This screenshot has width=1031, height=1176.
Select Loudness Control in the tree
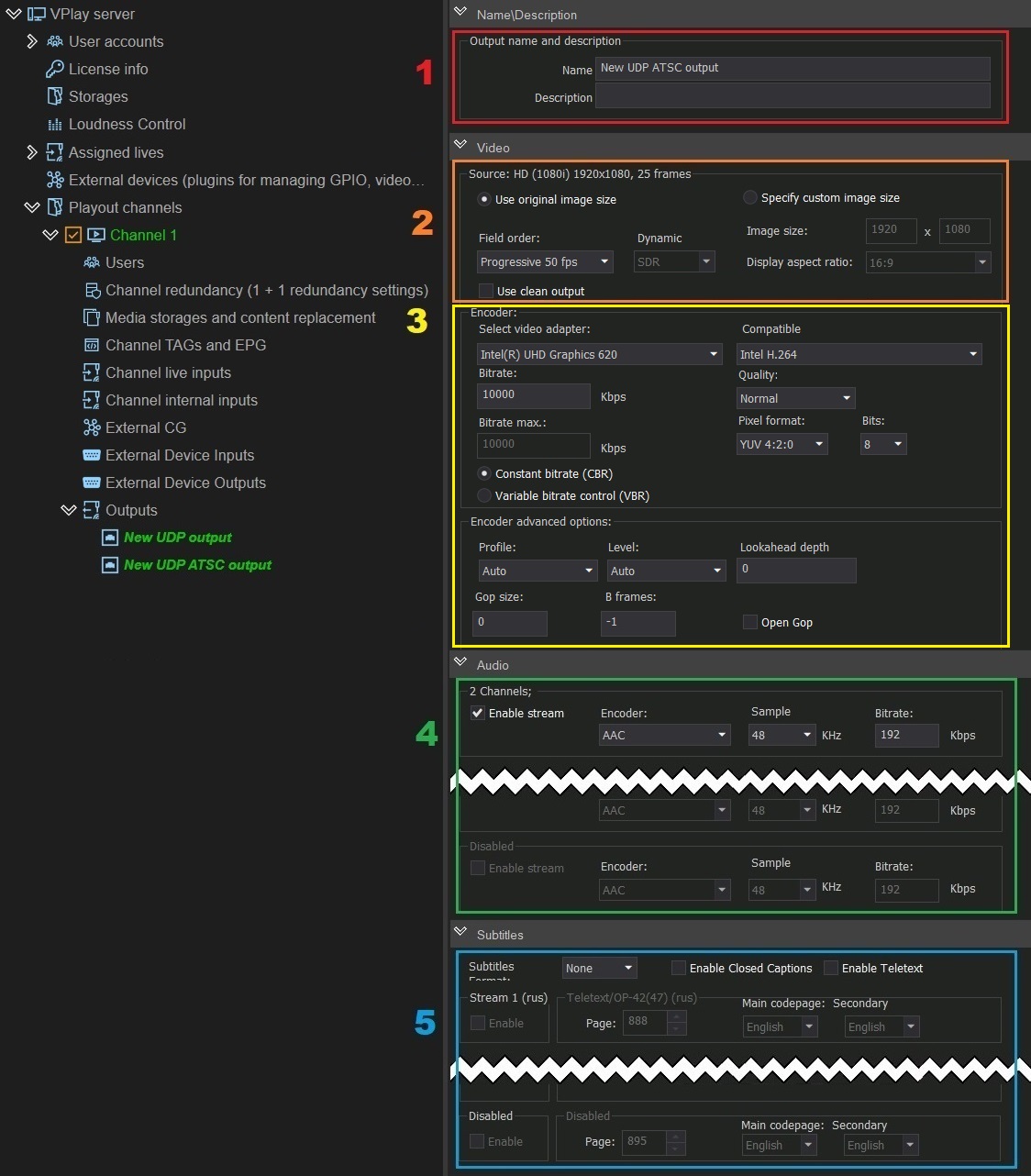point(127,125)
